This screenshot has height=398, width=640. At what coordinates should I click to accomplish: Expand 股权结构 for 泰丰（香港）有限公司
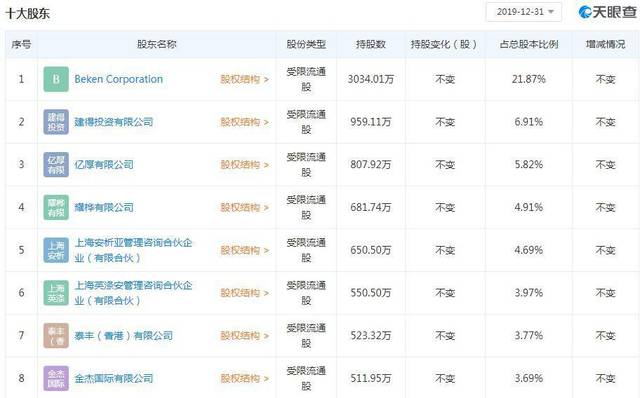(244, 336)
